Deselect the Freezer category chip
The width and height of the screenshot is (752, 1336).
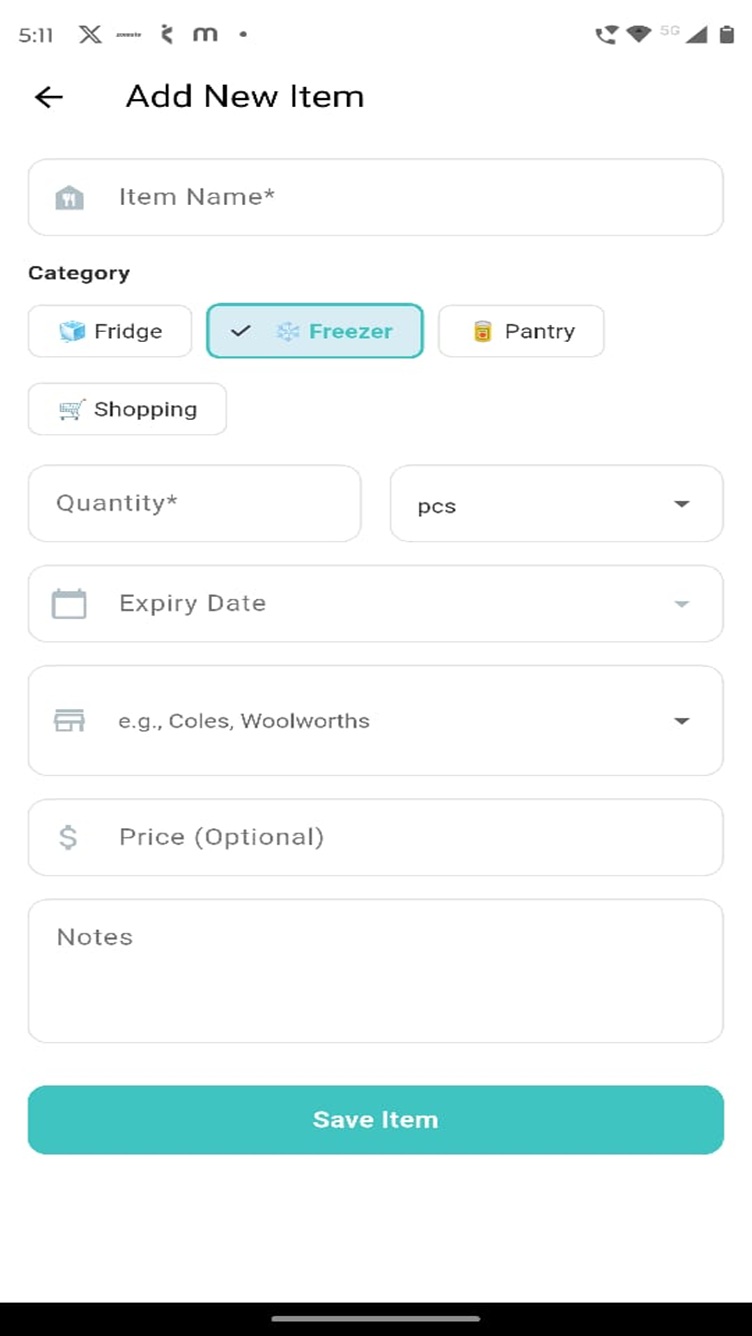315,331
